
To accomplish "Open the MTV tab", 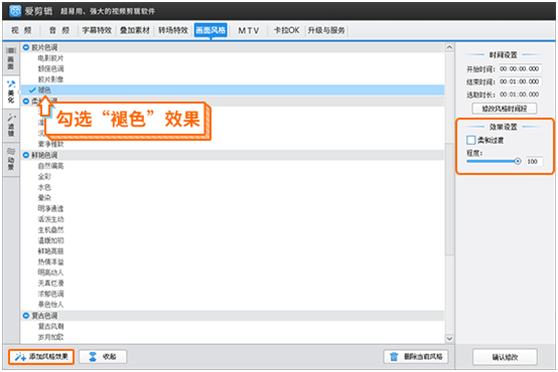I will (248, 31).
